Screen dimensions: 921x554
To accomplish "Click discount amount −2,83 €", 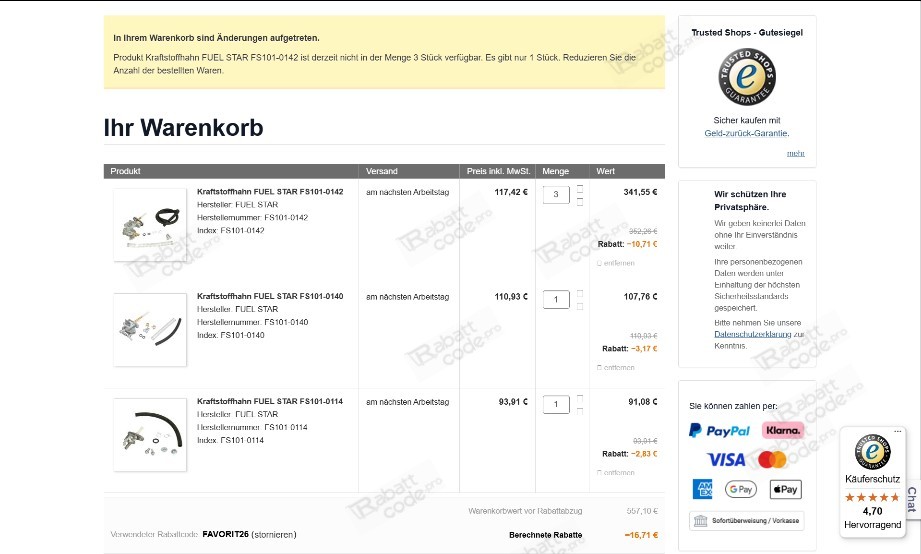I will pyautogui.click(x=644, y=454).
